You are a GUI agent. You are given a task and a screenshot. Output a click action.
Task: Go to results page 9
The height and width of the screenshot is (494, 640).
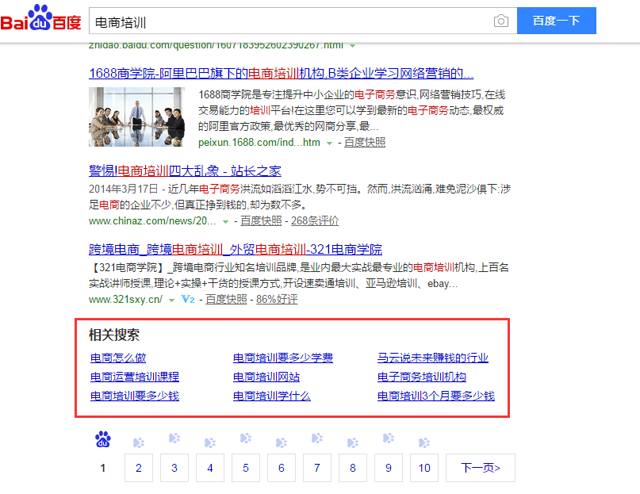click(x=388, y=467)
